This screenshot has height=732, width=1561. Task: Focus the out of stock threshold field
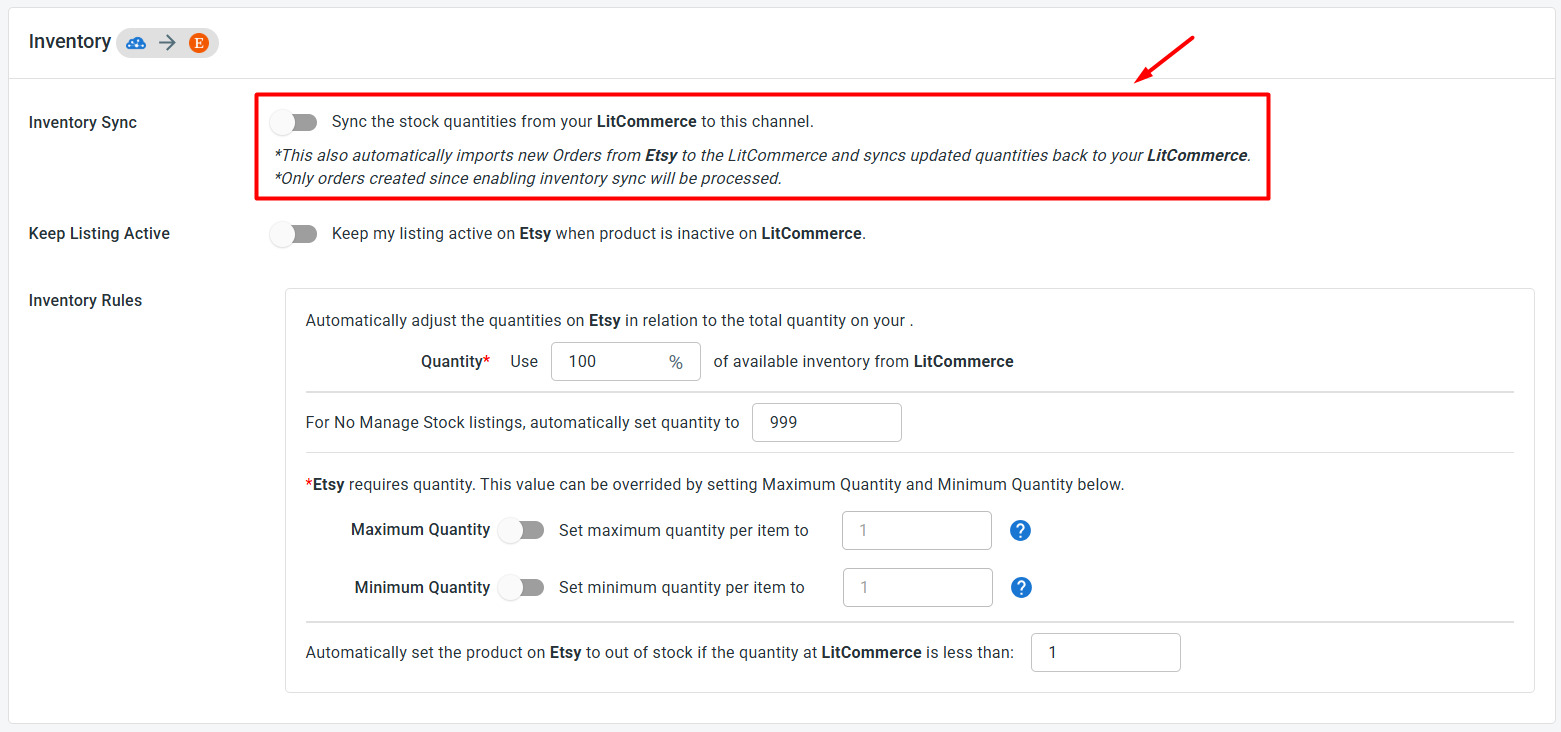pos(1106,652)
